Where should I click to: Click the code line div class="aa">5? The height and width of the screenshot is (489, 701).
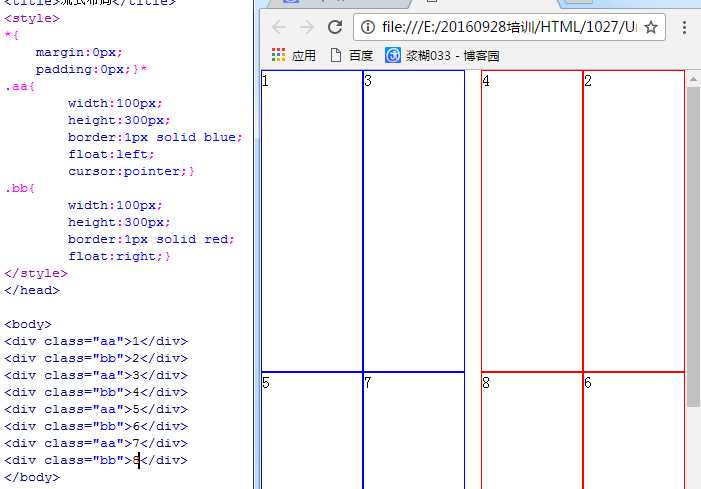[x=96, y=409]
